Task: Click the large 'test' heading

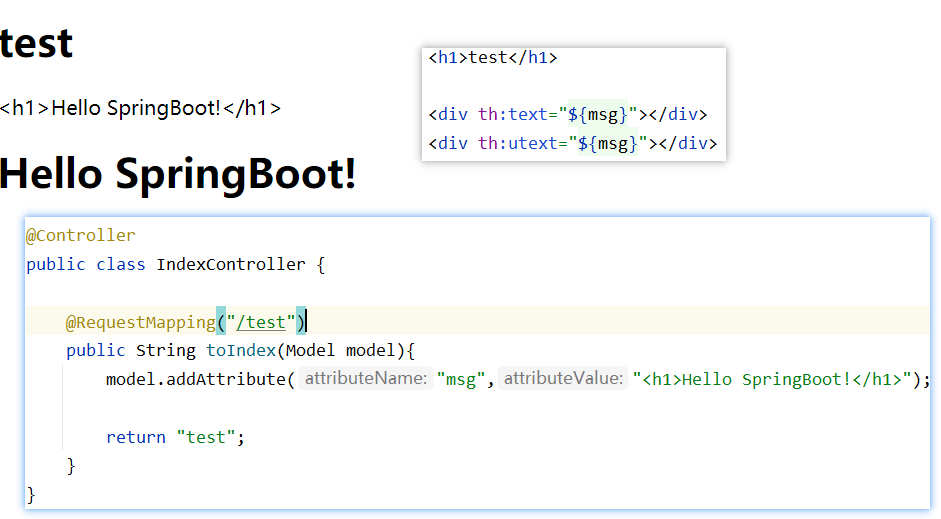Action: [x=36, y=44]
